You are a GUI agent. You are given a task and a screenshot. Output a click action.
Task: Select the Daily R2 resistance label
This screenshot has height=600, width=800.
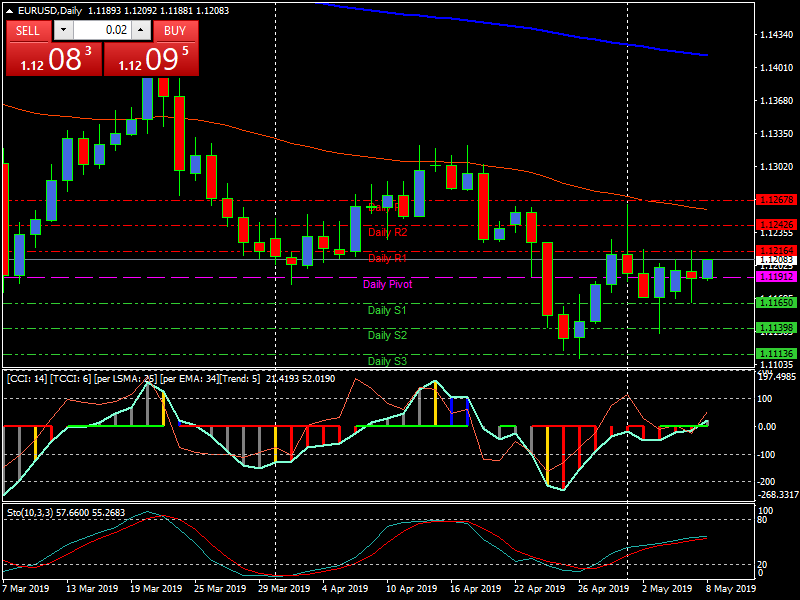(388, 232)
